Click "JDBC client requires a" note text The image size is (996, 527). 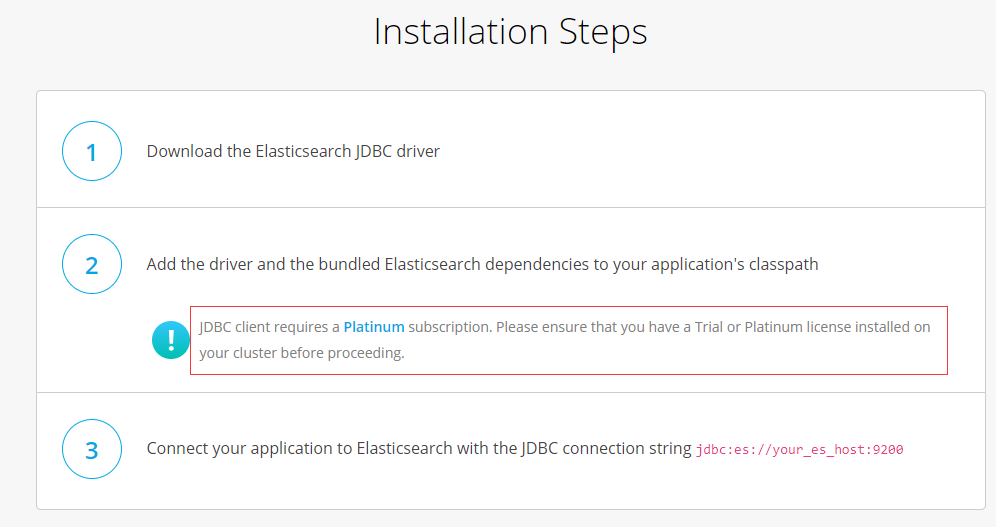(270, 327)
